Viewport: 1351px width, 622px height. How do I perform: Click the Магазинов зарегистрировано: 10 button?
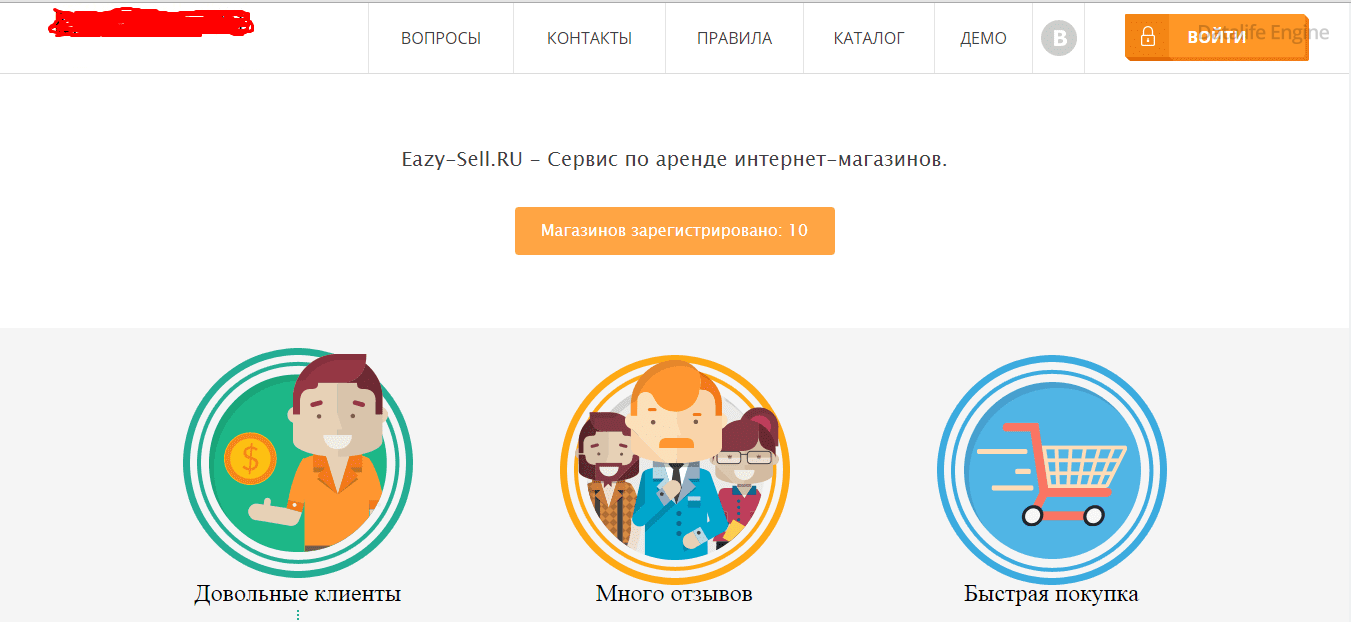click(x=675, y=231)
